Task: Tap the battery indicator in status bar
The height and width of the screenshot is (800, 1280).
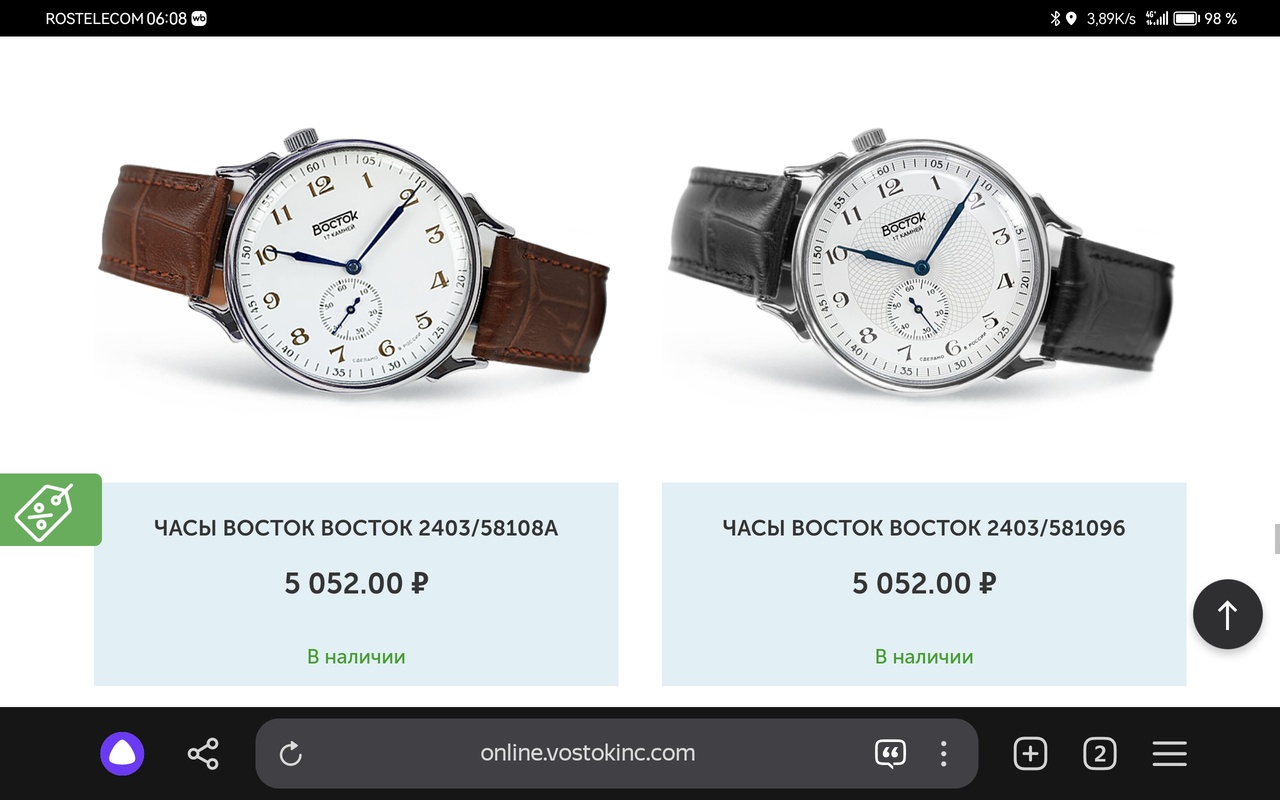Action: 1186,18
